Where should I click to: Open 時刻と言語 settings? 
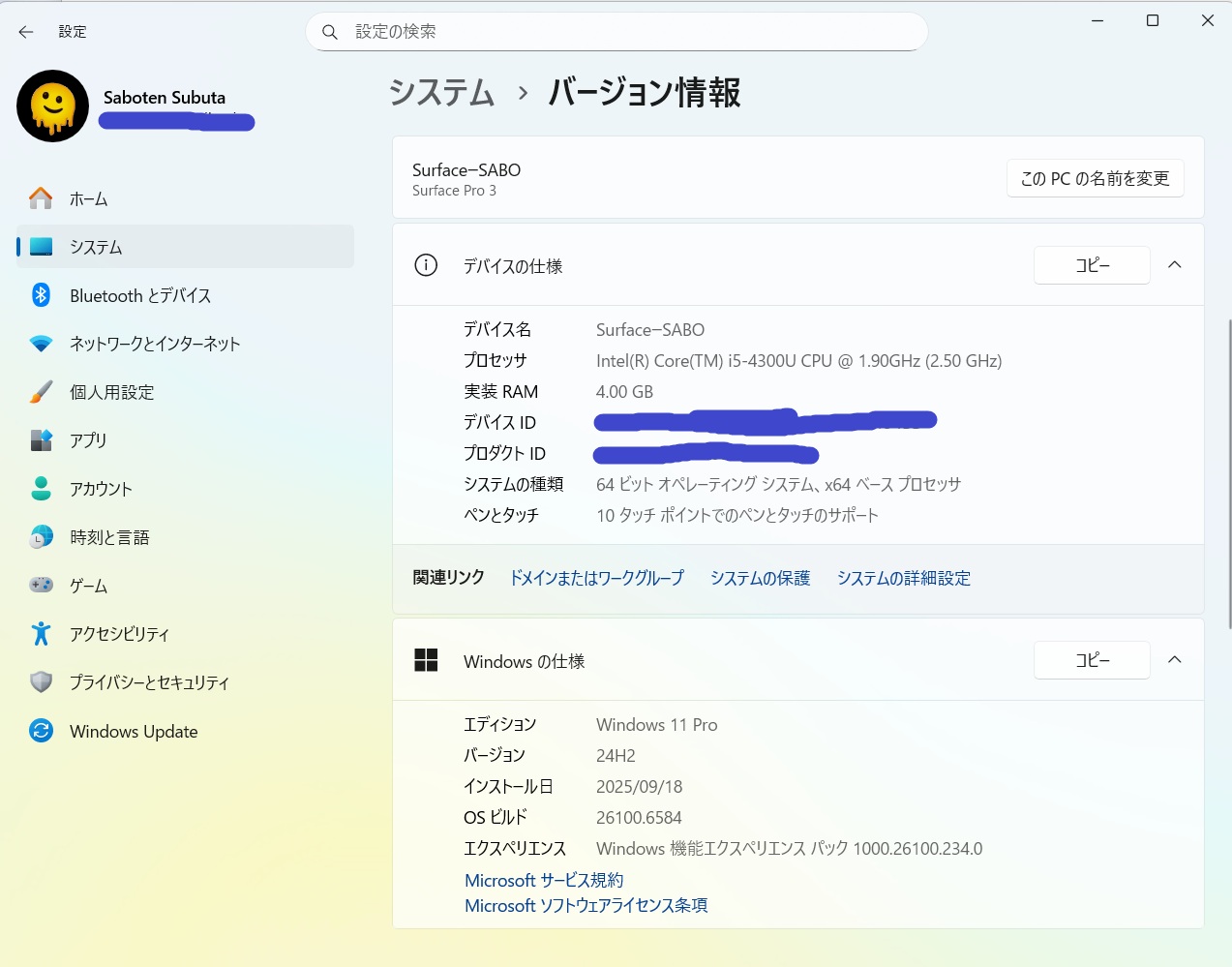point(185,537)
